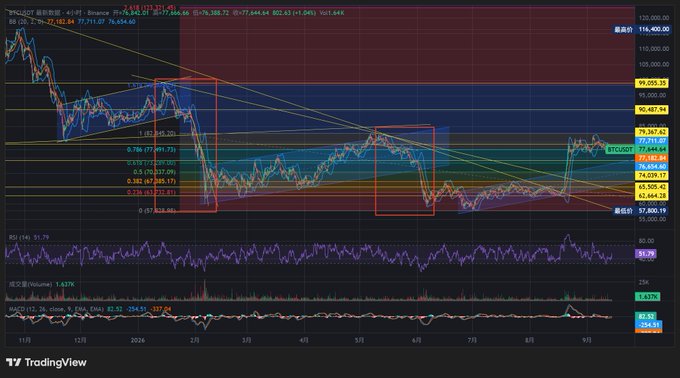The height and width of the screenshot is (378, 680).
Task: Click the 105,000.00 price axis tick
Action: [654, 64]
